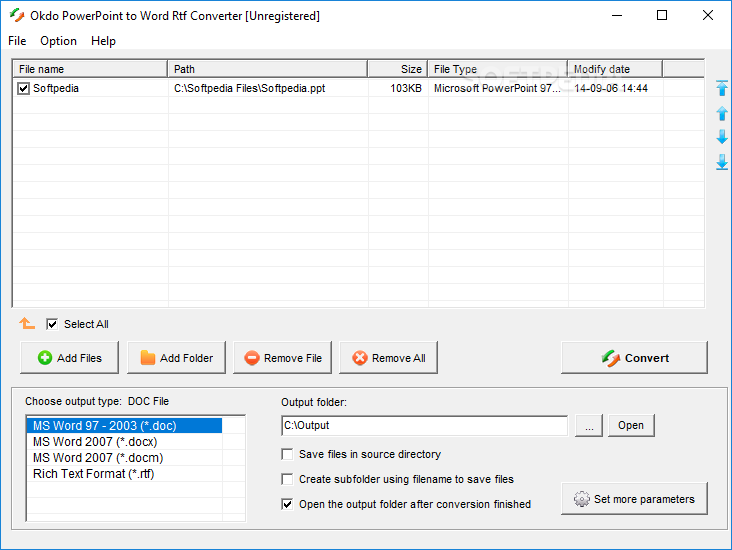The image size is (732, 550).
Task: Enable Save files in source directory
Action: click(x=287, y=454)
